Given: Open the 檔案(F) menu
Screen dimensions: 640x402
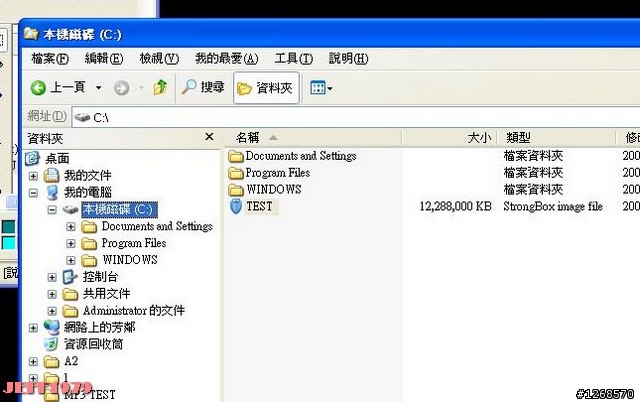Looking at the screenshot, I should coord(50,59).
